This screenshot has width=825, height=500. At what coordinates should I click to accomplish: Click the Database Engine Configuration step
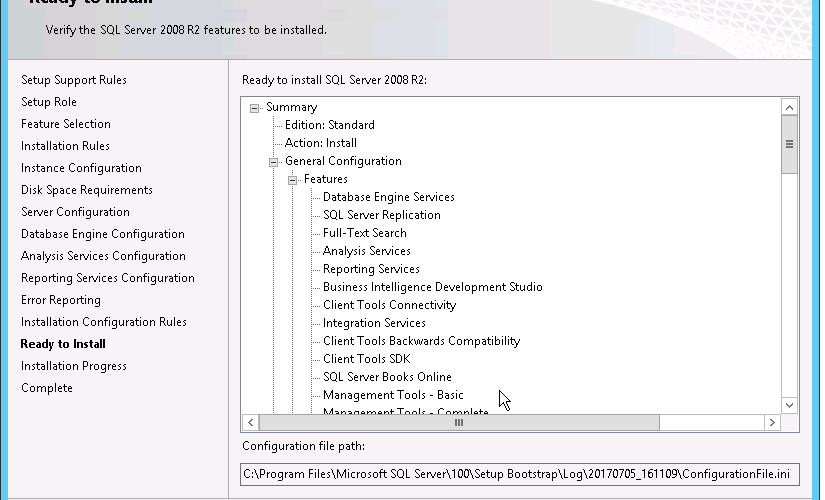point(103,234)
